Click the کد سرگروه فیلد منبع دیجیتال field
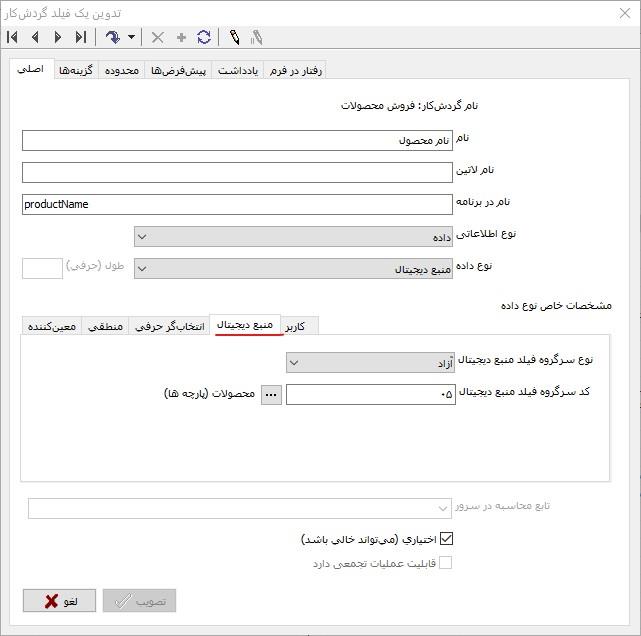 click(370, 395)
